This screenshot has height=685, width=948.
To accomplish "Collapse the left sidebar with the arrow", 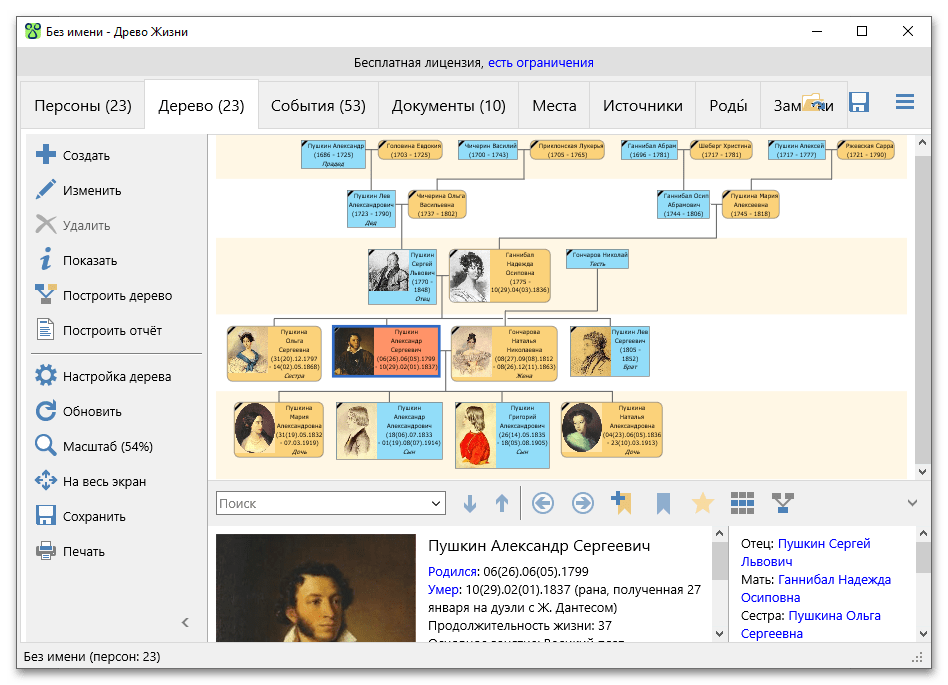I will 185,622.
